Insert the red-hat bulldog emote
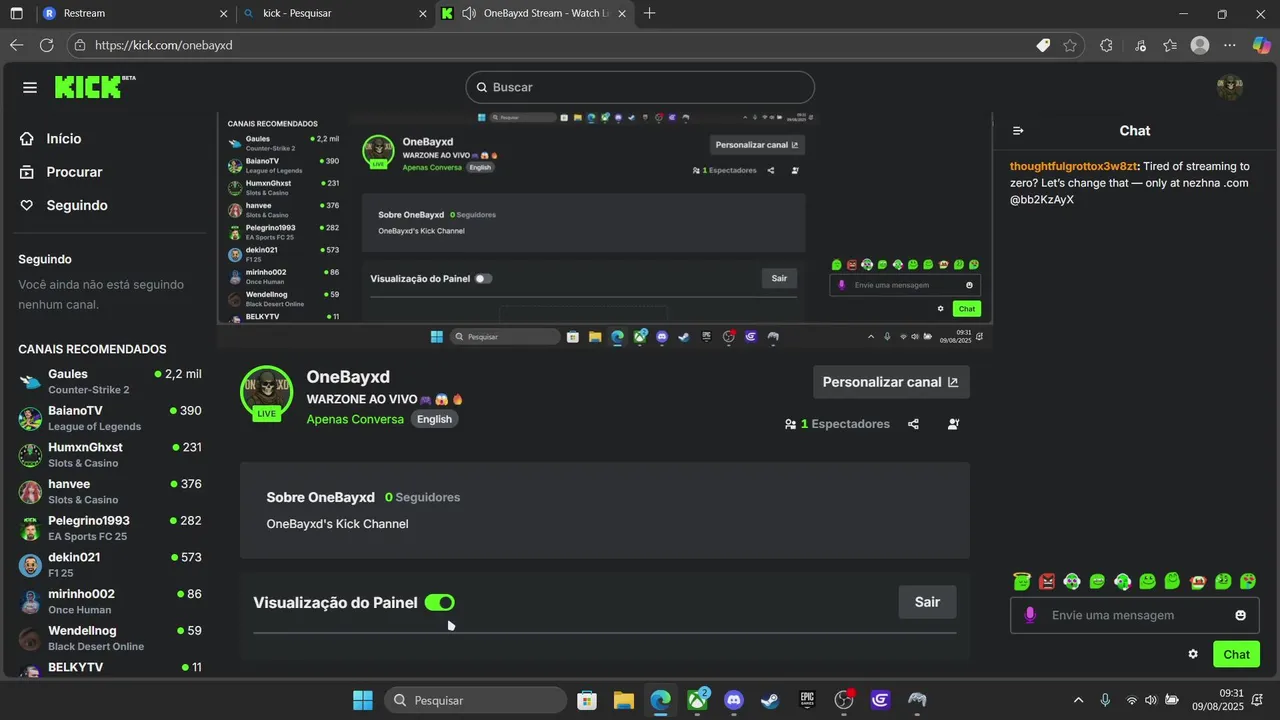This screenshot has height=720, width=1280. tap(1198, 581)
